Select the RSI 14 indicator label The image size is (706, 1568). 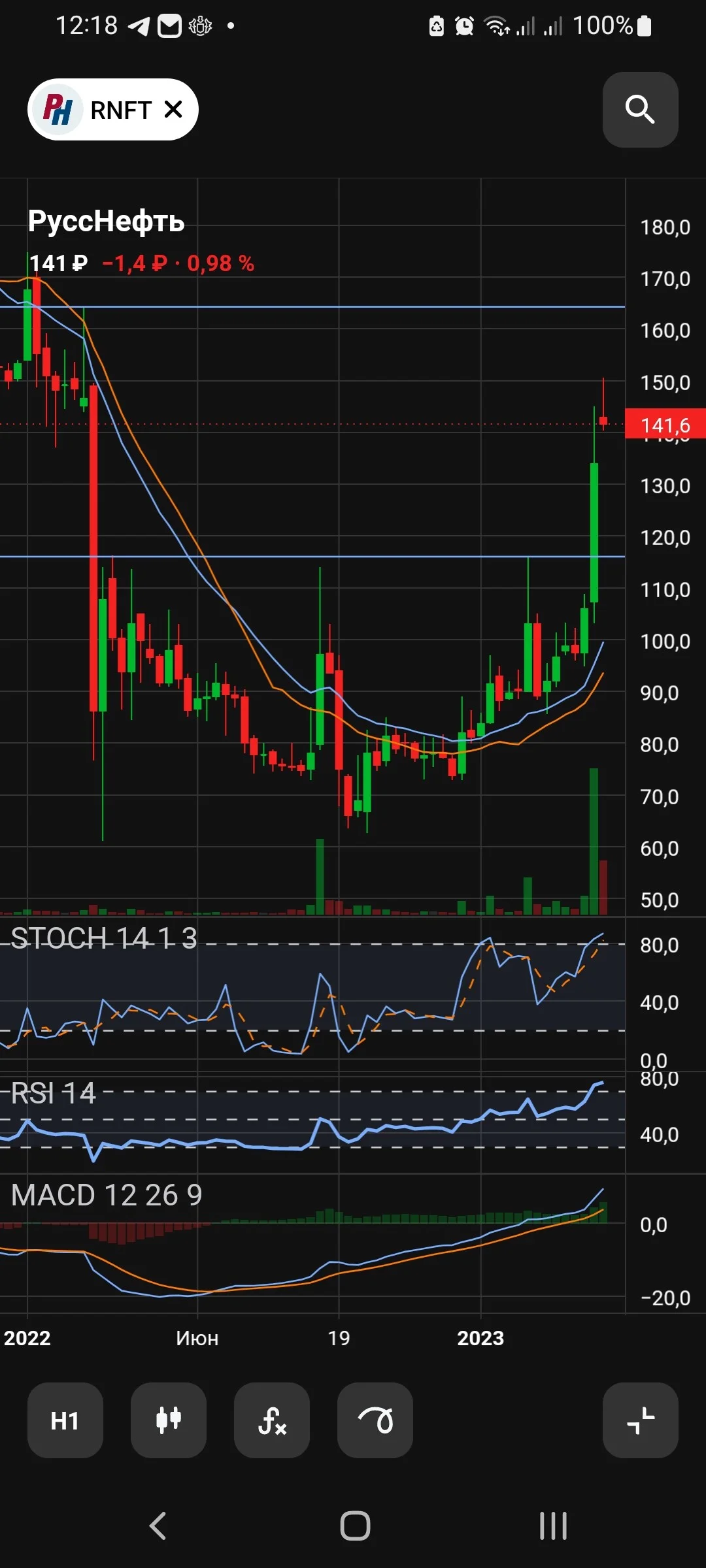click(x=54, y=1093)
